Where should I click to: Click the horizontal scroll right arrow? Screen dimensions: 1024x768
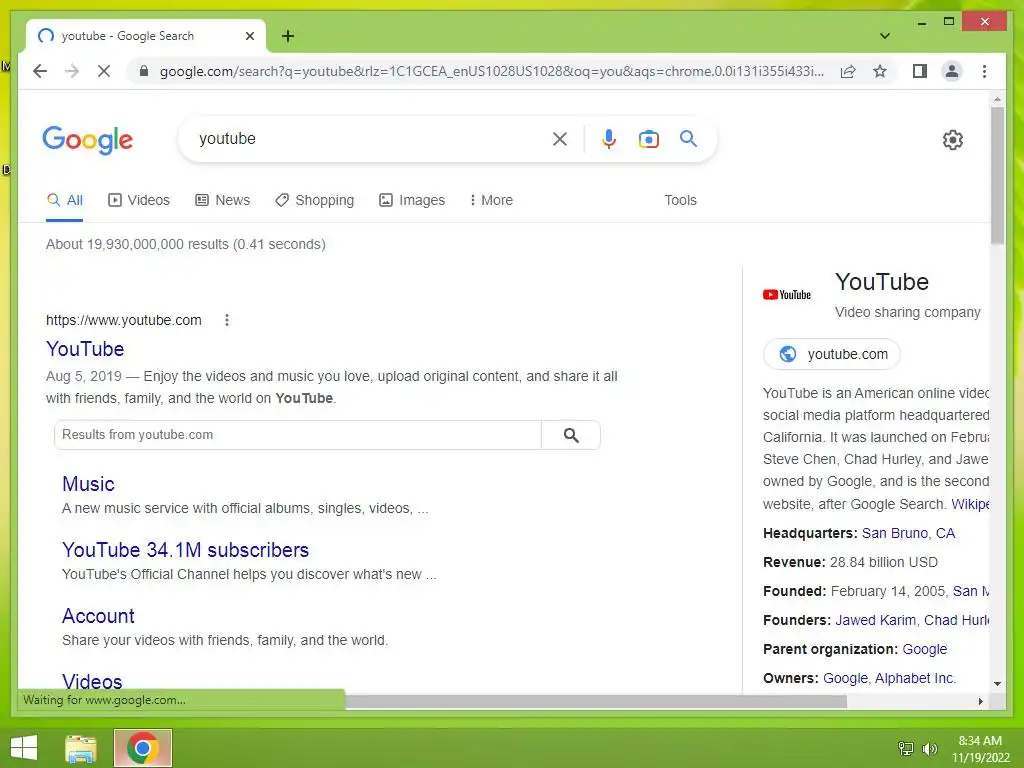[x=980, y=701]
